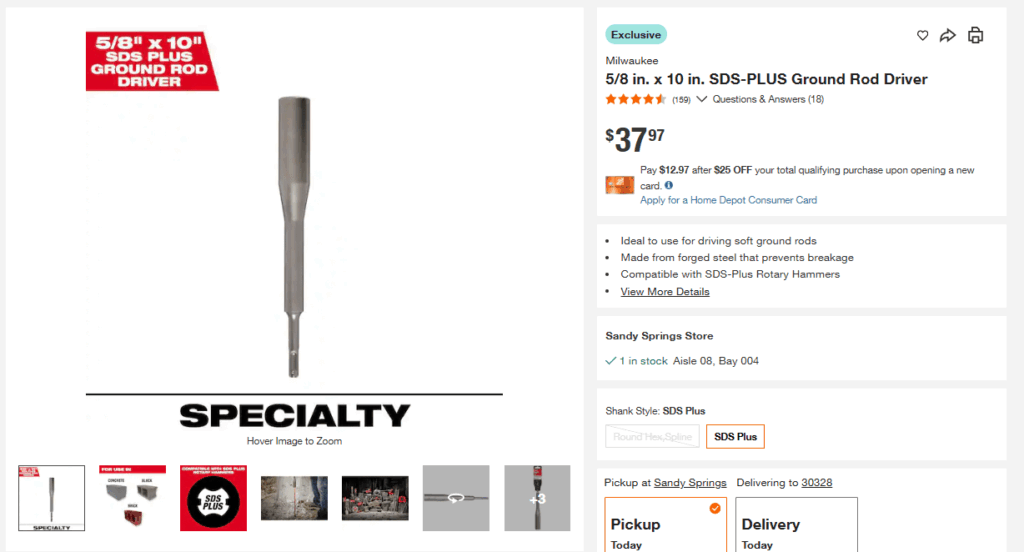Viewport: 1024px width, 552px height.
Task: Show the +3 more images thumbnail
Action: point(537,498)
